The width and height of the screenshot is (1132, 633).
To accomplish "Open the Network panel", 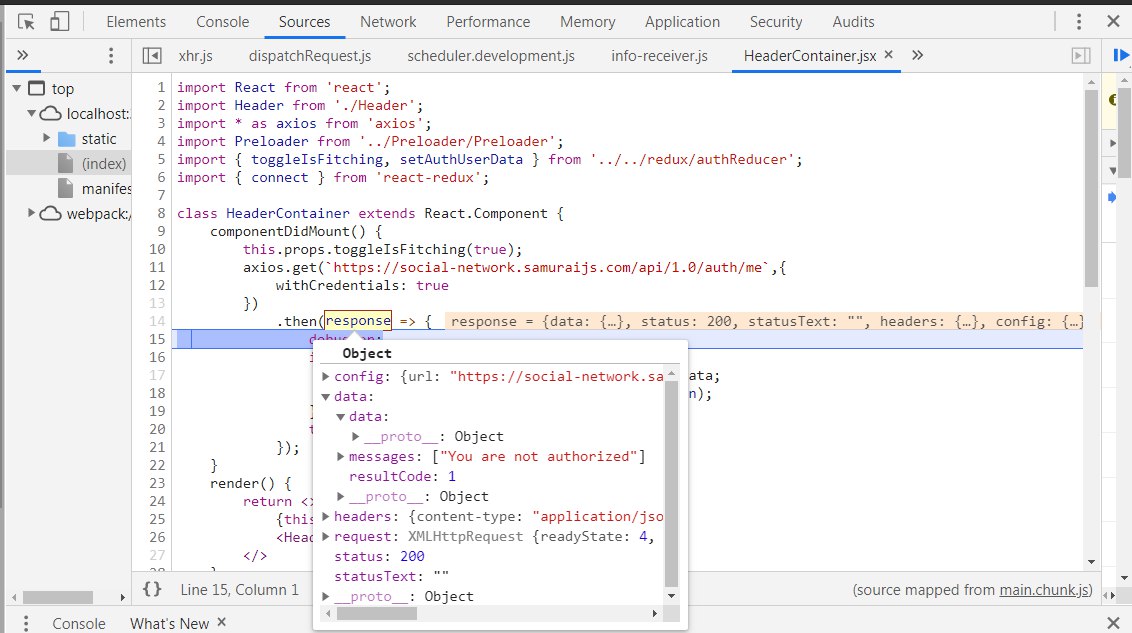I will (x=388, y=22).
